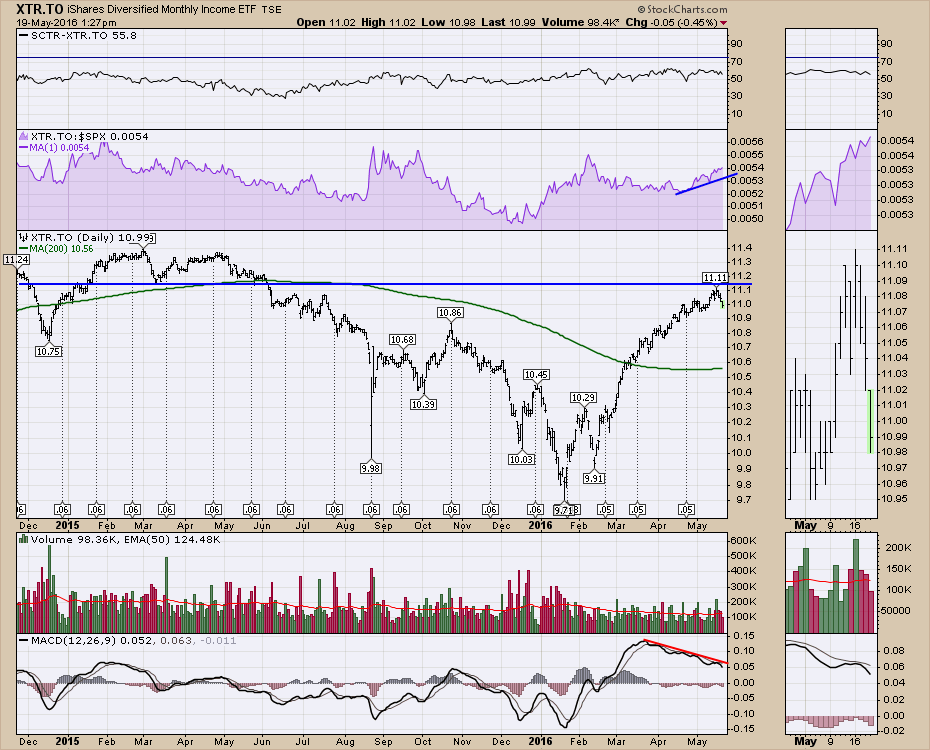Click the XTR.TO ticker symbol title
This screenshot has width=930, height=750.
point(39,9)
